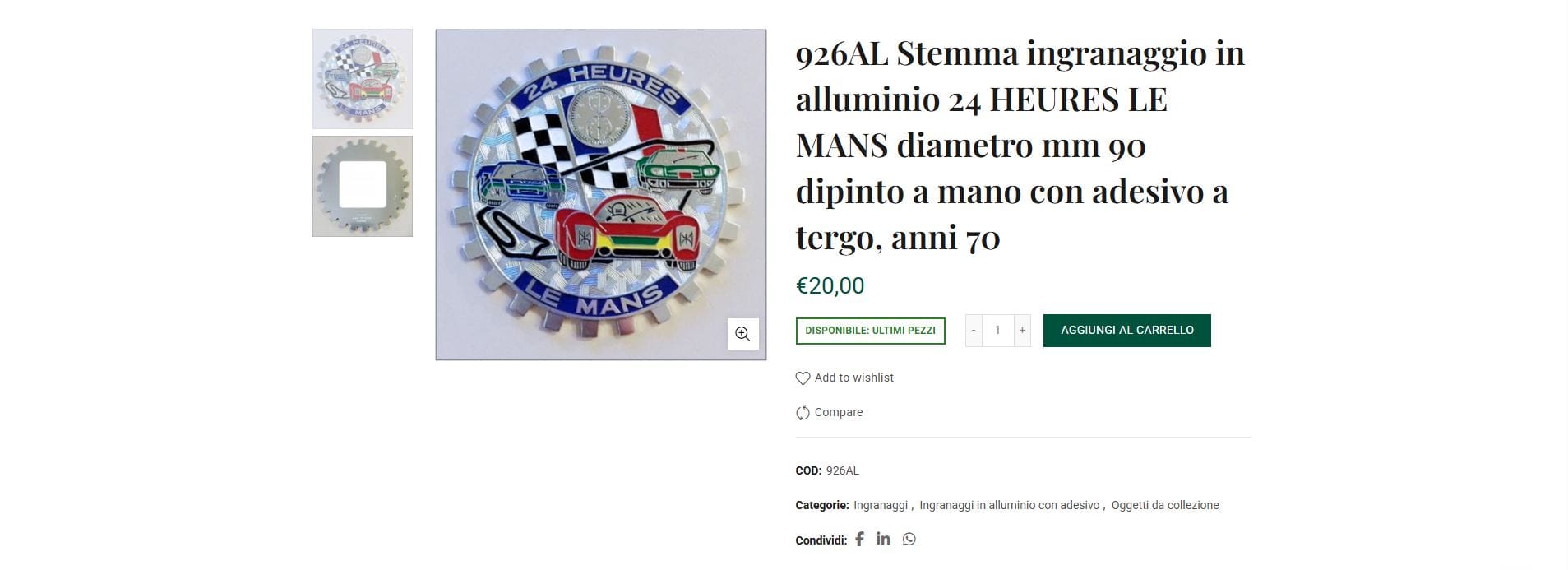Click the main Le Mans badge image
This screenshot has width=1568, height=570.
[601, 195]
